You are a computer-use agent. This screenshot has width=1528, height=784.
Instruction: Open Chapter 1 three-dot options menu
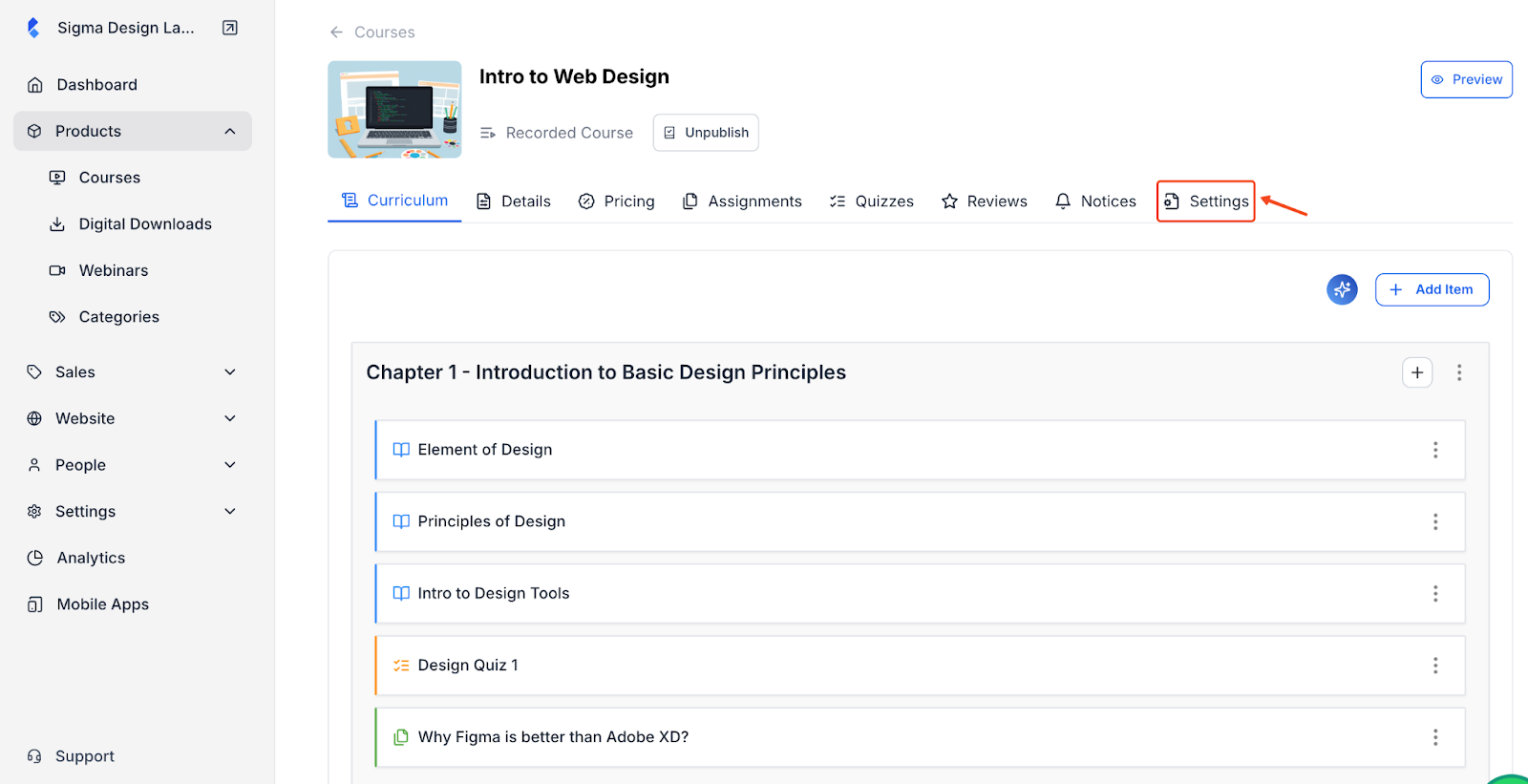1459,372
